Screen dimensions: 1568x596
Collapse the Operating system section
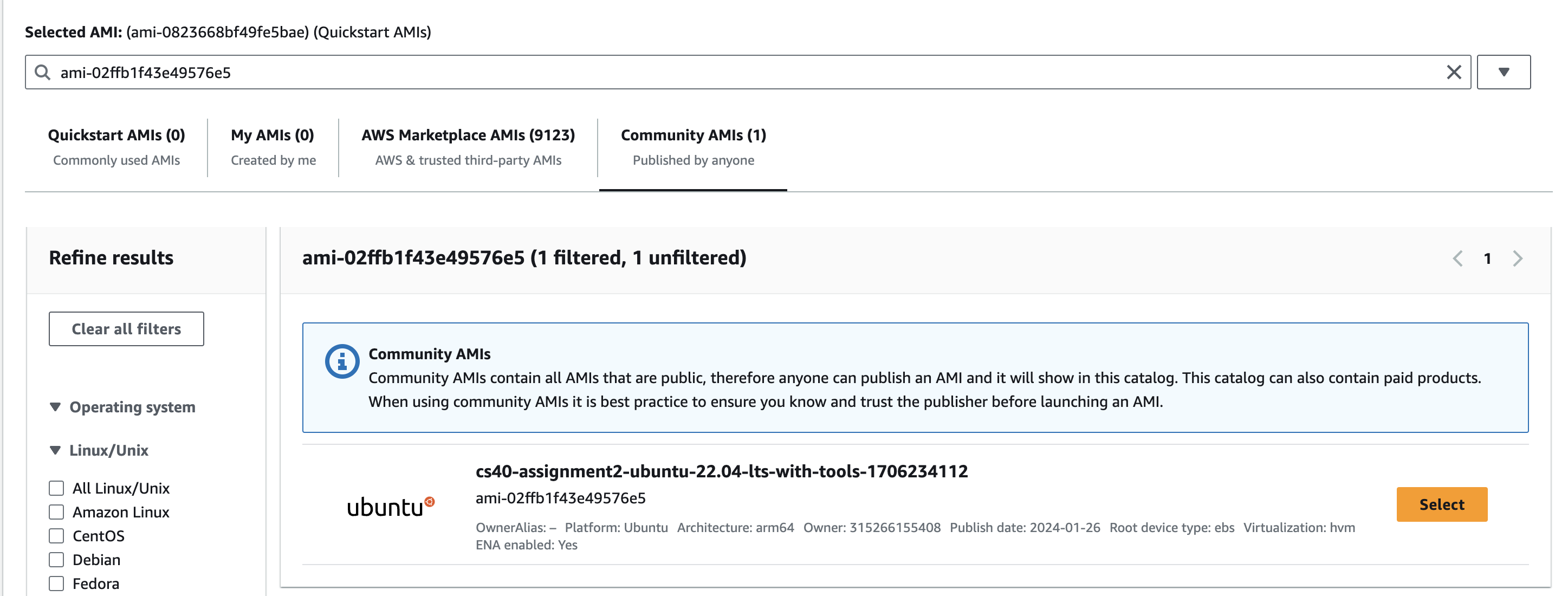click(x=55, y=407)
